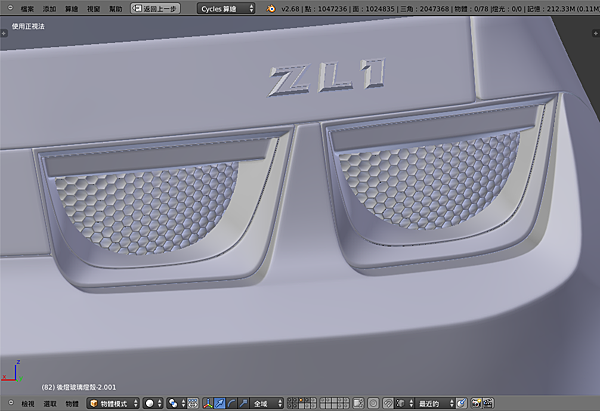
Task: Click the second layer buttons grid
Action: coord(334,403)
